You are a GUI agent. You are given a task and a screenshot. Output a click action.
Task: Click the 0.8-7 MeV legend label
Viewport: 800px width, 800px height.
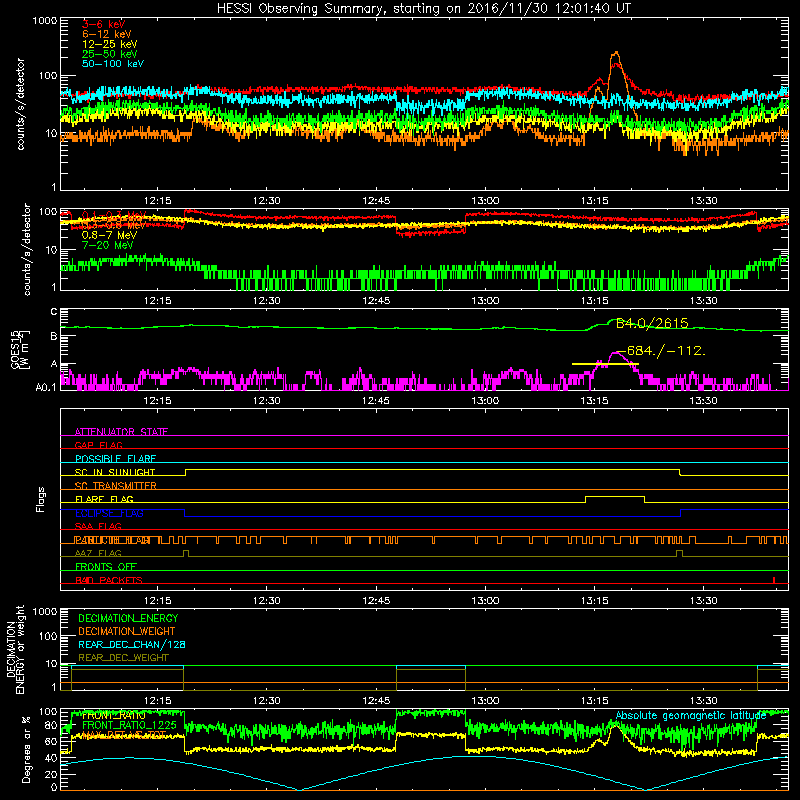coord(109,235)
